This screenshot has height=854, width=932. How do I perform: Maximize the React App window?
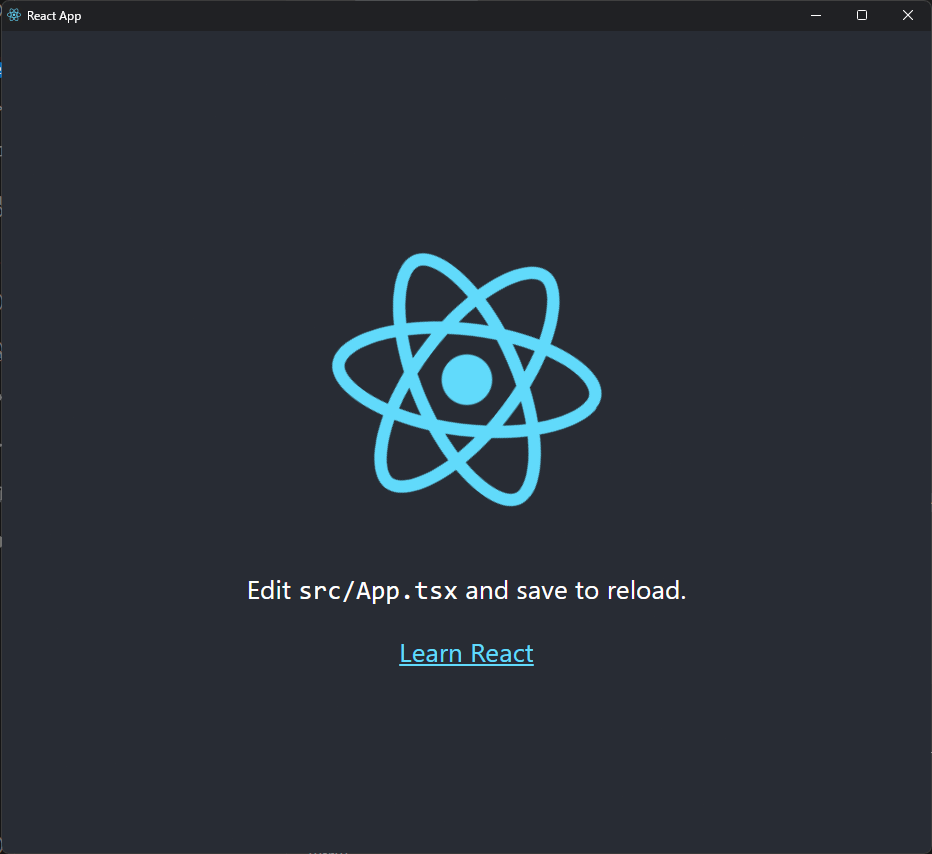coord(862,15)
